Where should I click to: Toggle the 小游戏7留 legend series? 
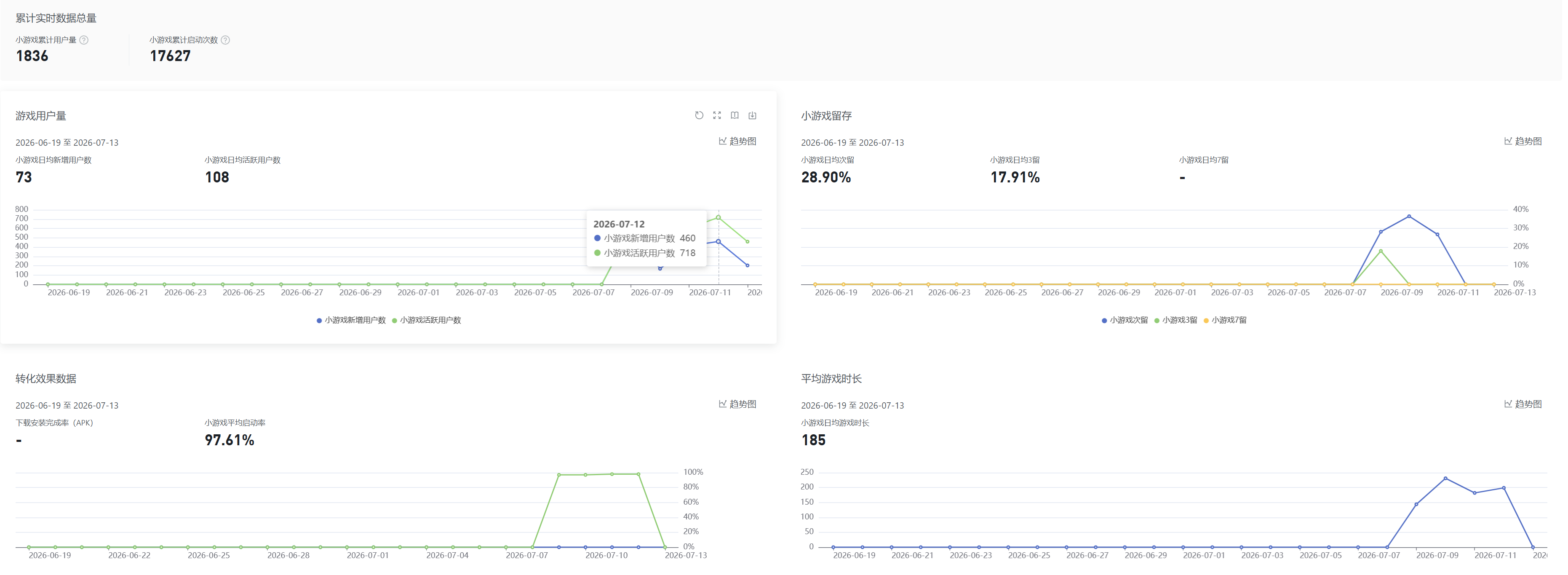coord(1225,321)
